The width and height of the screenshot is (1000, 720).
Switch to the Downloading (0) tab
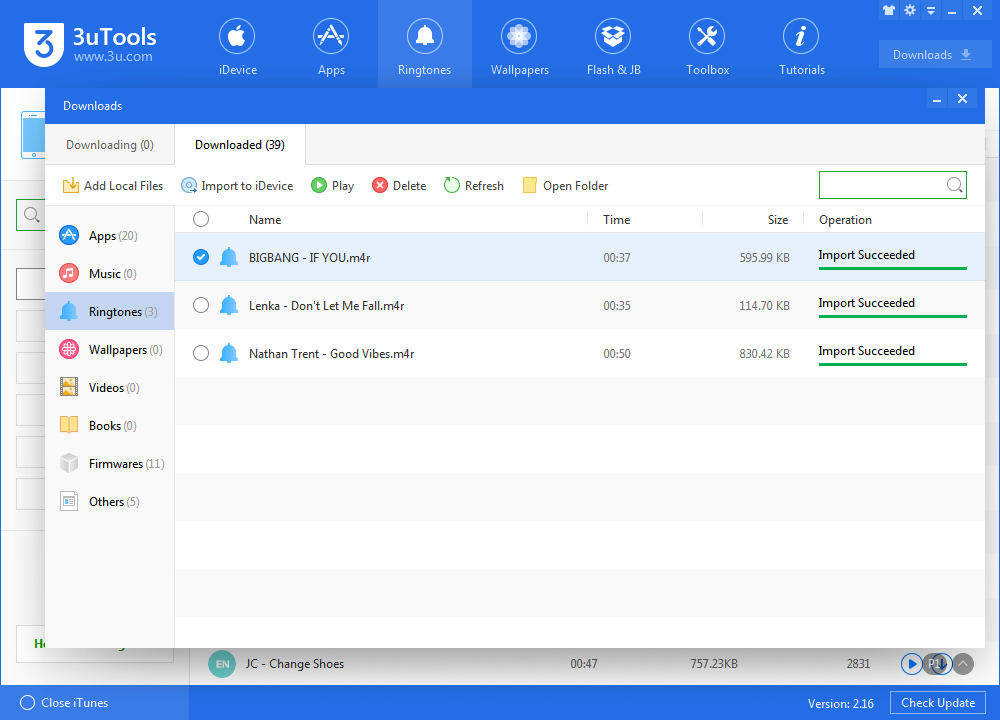point(110,145)
